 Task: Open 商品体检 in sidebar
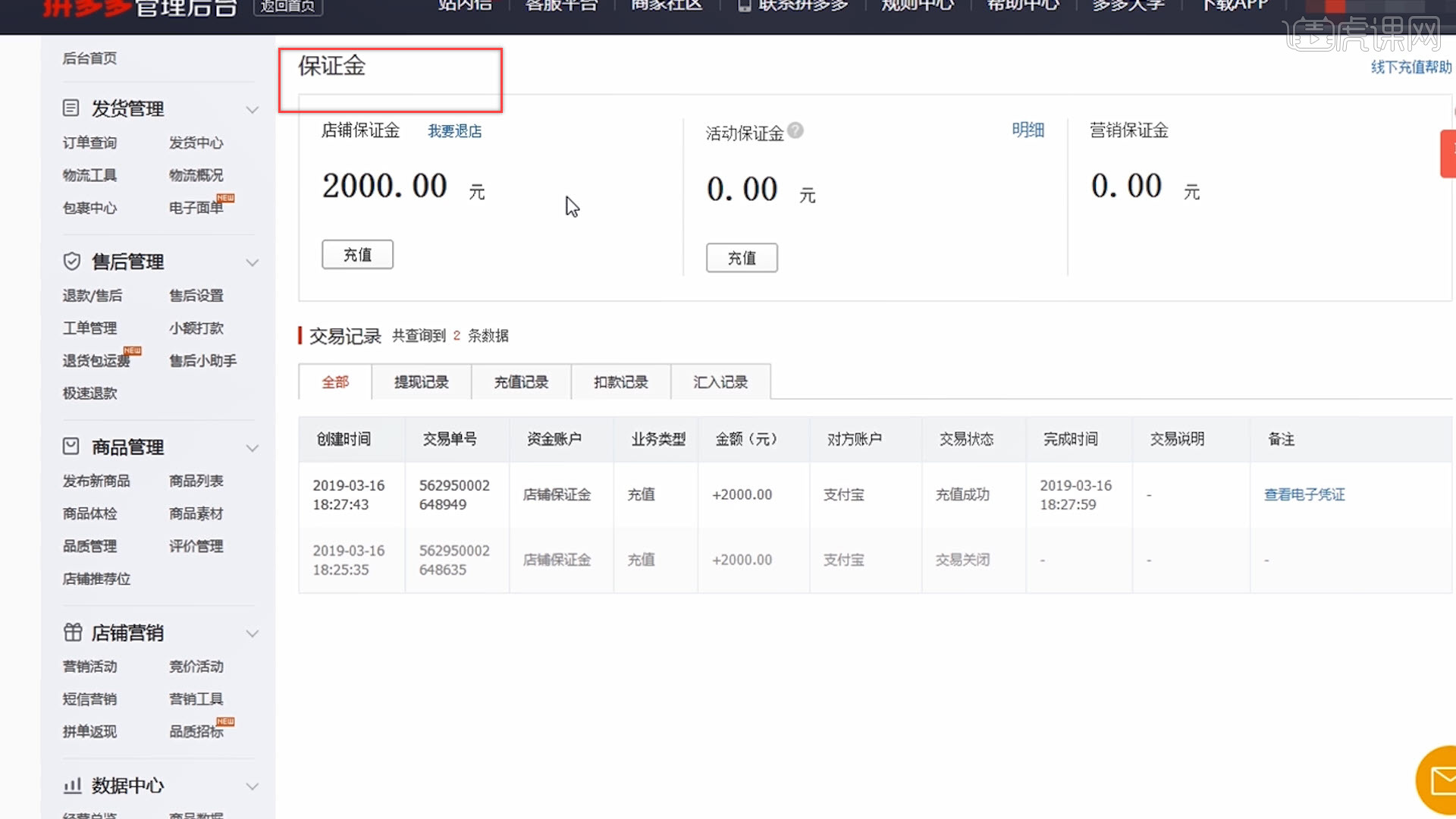click(x=89, y=514)
